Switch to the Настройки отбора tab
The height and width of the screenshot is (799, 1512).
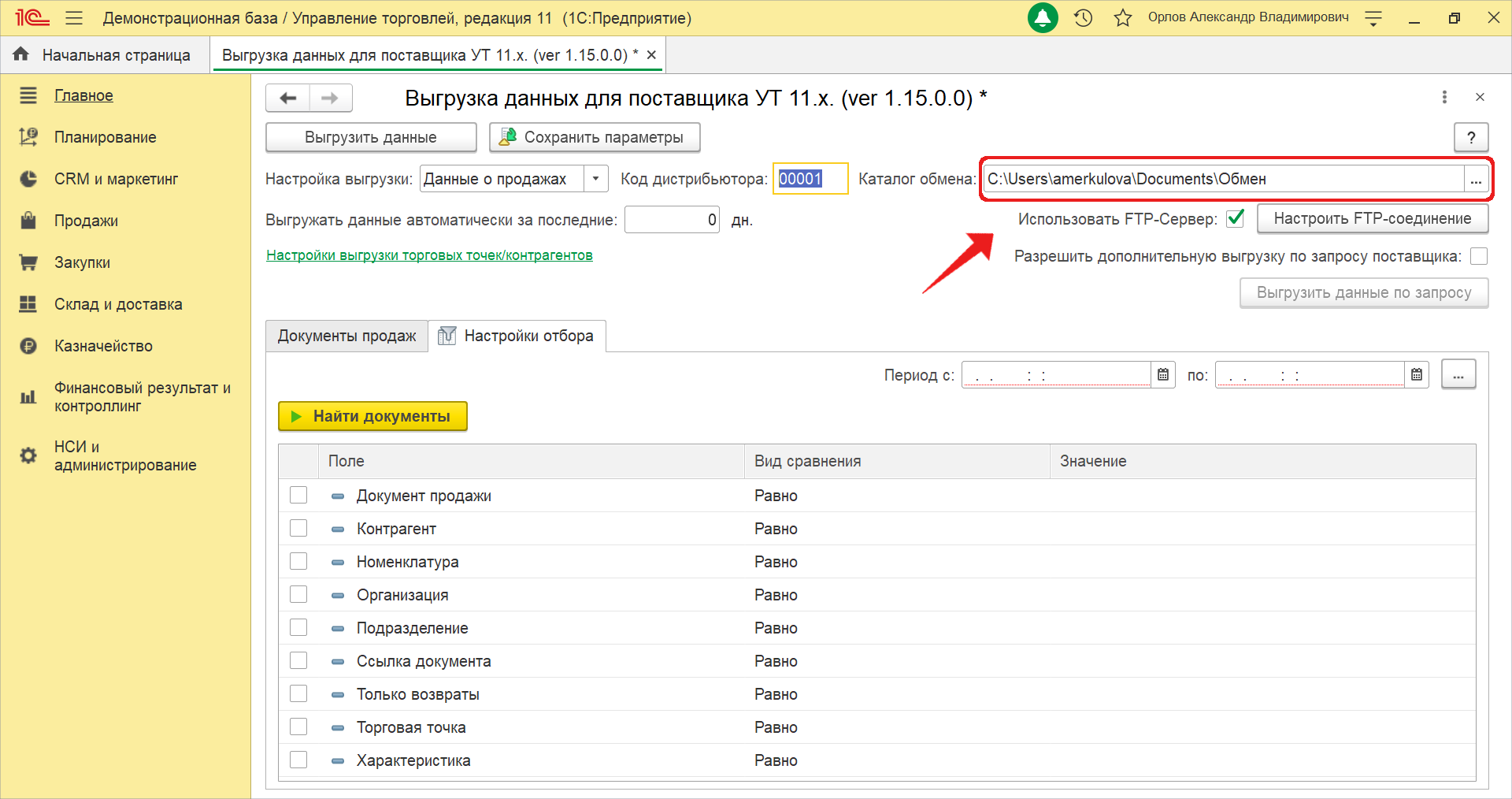pyautogui.click(x=517, y=336)
